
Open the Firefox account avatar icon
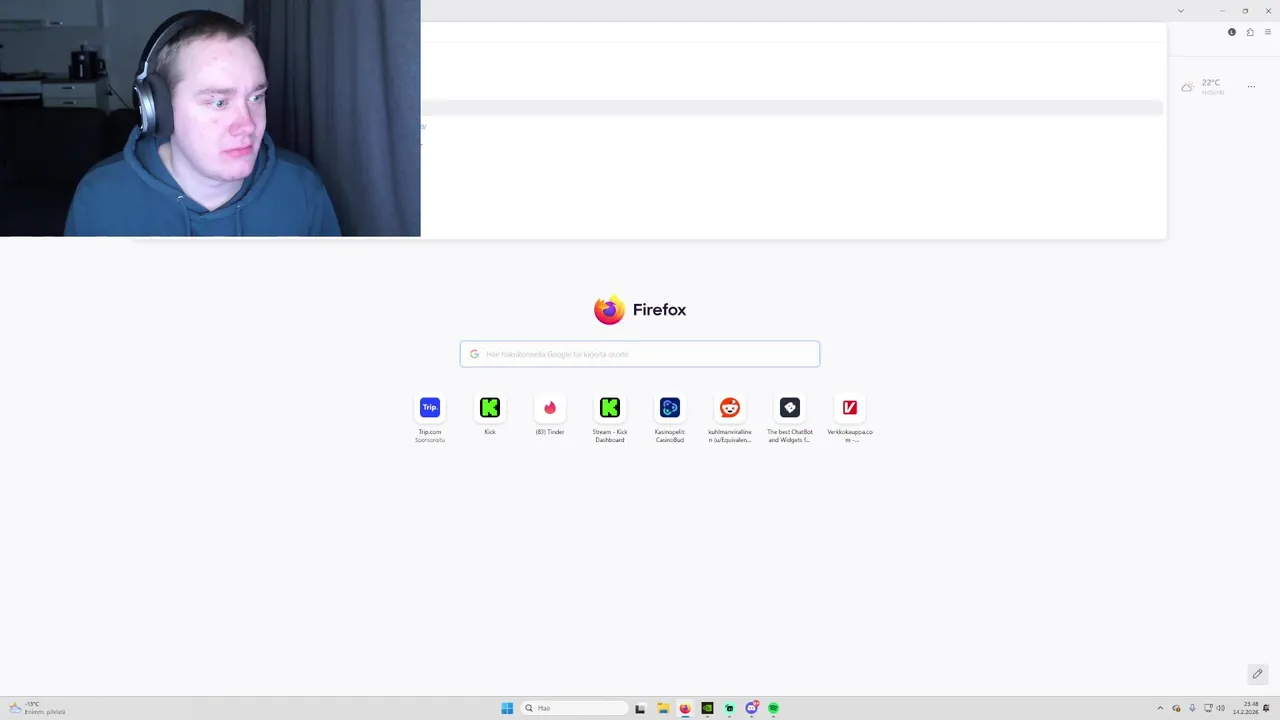coord(1232,32)
